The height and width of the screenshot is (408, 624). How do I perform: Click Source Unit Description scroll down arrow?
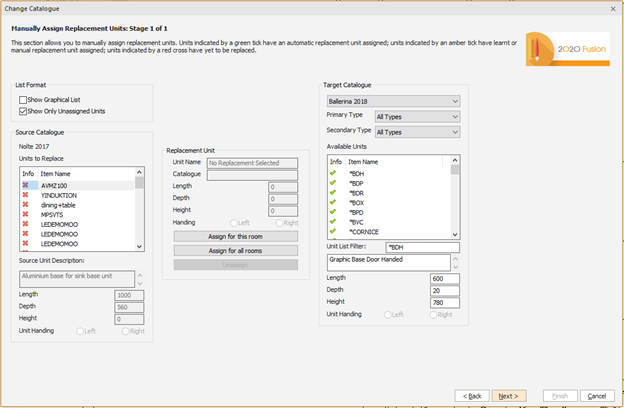click(x=140, y=284)
